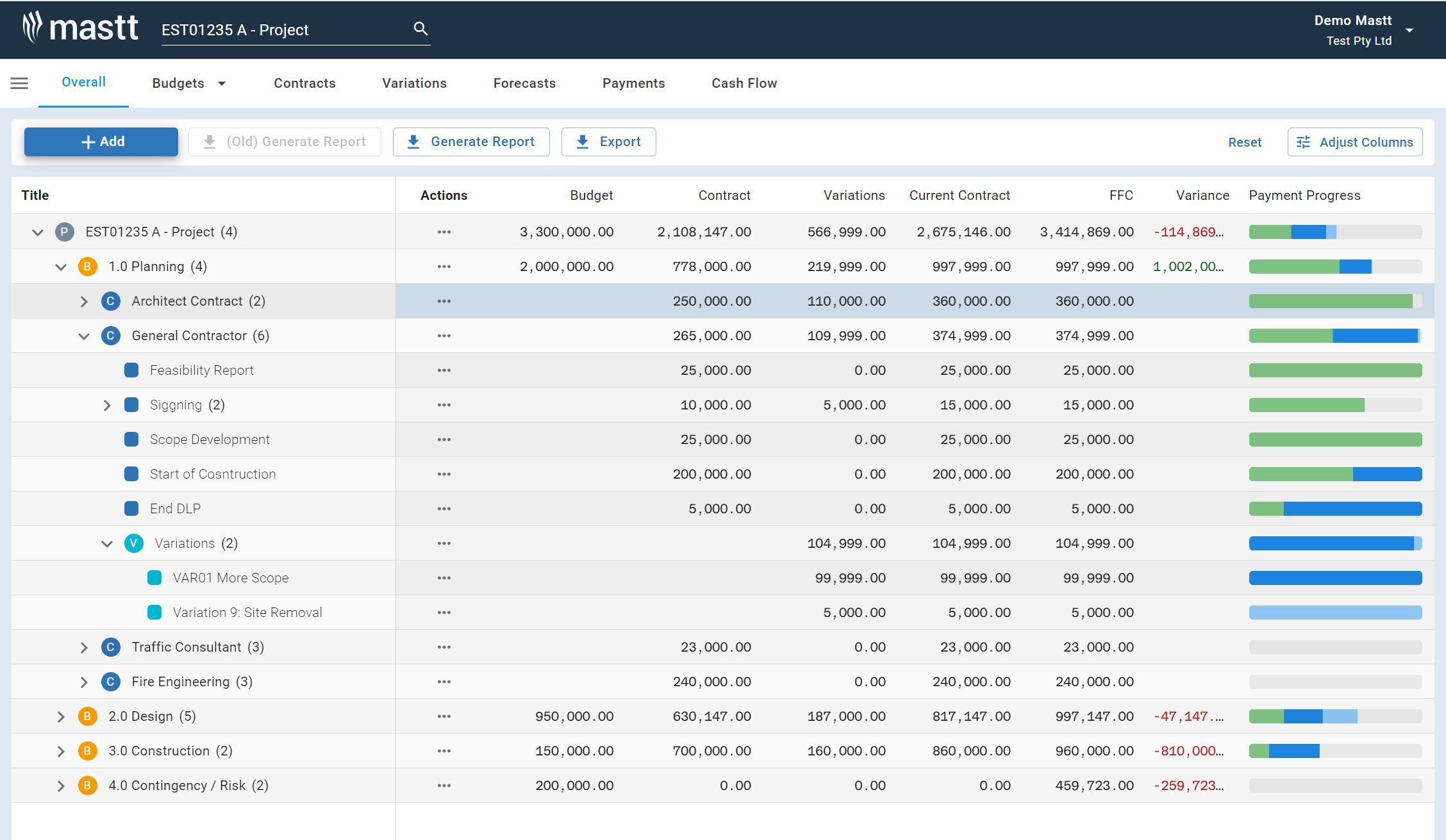Click orange B badge beside 3.0 Construction
1446x840 pixels.
point(87,751)
